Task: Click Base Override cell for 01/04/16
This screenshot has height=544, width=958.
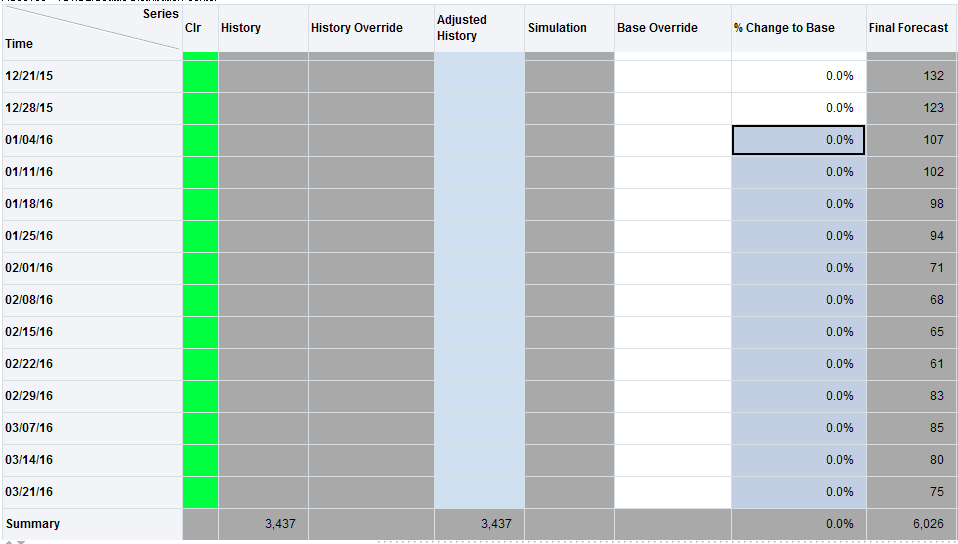Action: tap(673, 140)
